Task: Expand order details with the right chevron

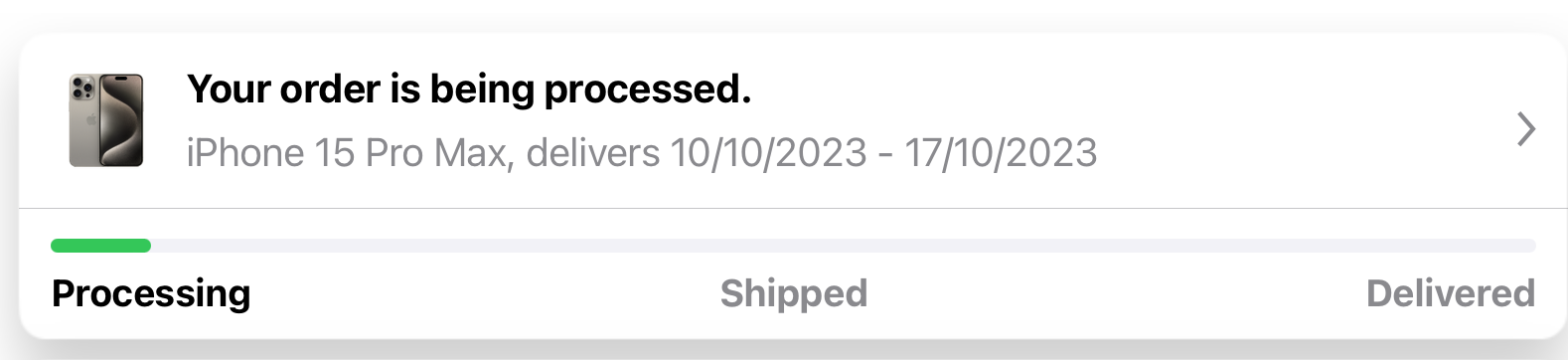Action: click(x=1526, y=129)
